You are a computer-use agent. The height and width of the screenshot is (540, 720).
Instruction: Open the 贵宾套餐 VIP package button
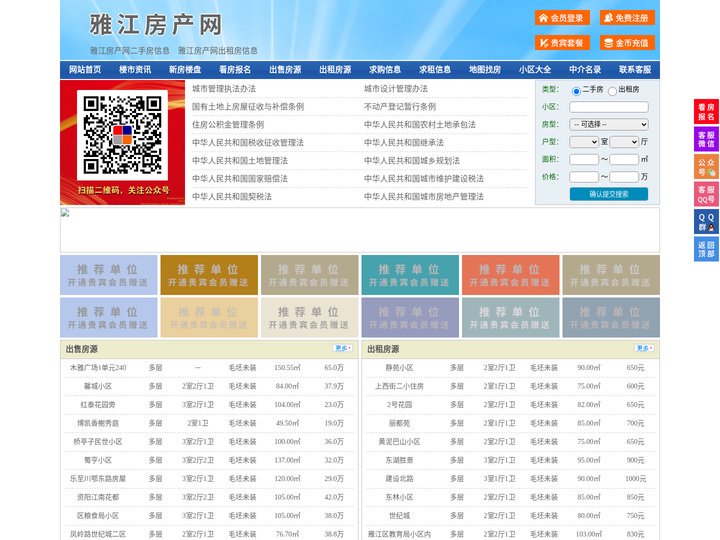pyautogui.click(x=562, y=43)
